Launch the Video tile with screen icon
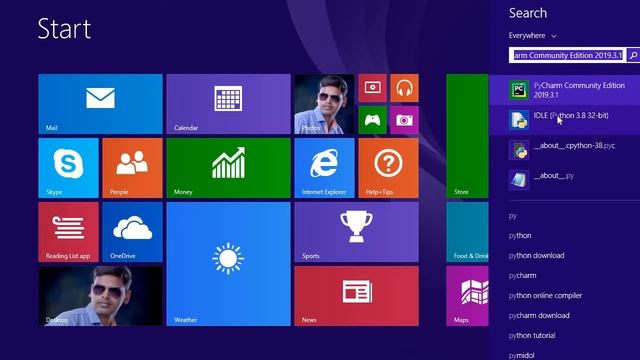Screen dimensions: 640x360 coord(372,88)
